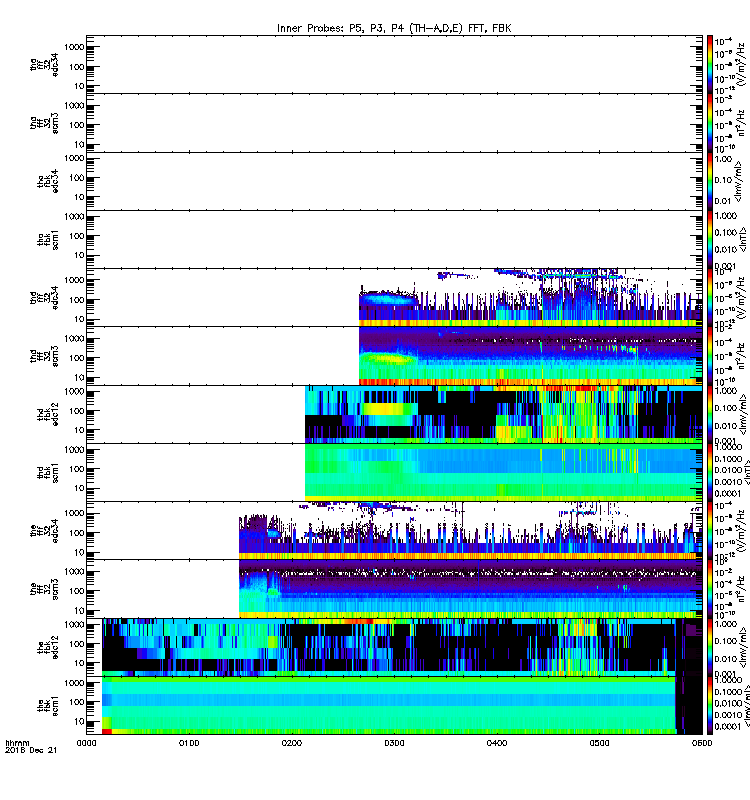Click the color bar beside tha fff edc34 panel
Screen dimensions: 750x800
click(710, 64)
